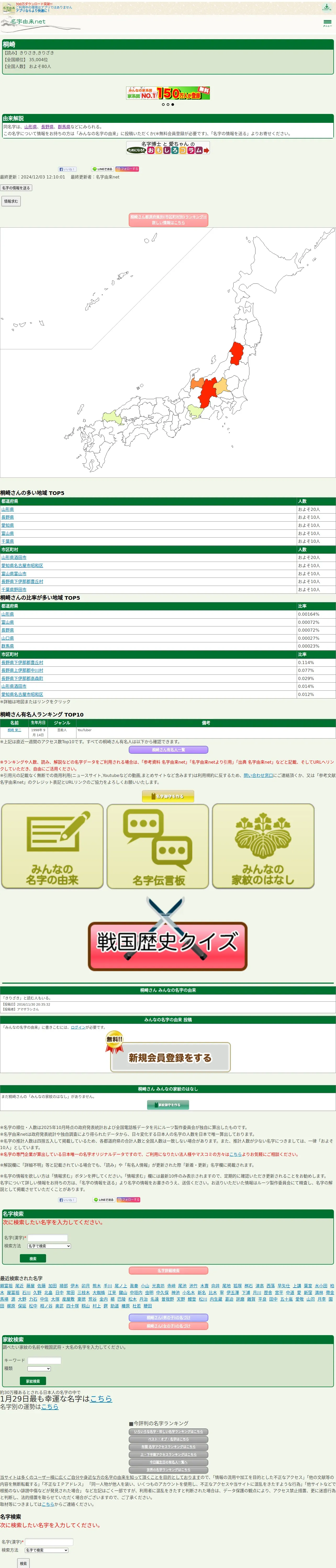This screenshot has height=1568, width=336.
Task: Open the 種類 dropdown in 家紋検索
Action: click(39, 1368)
